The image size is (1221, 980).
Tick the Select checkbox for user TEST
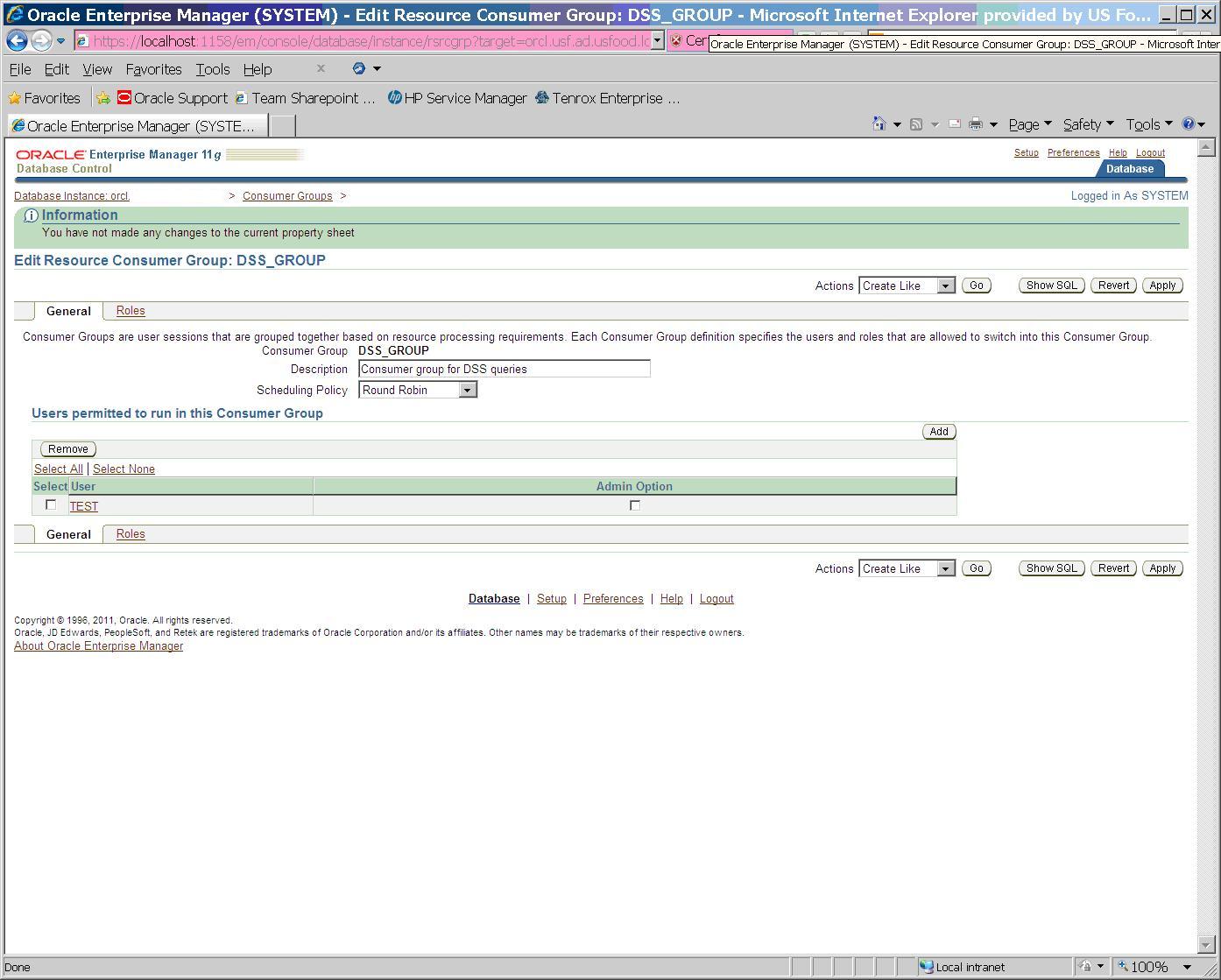(x=51, y=504)
